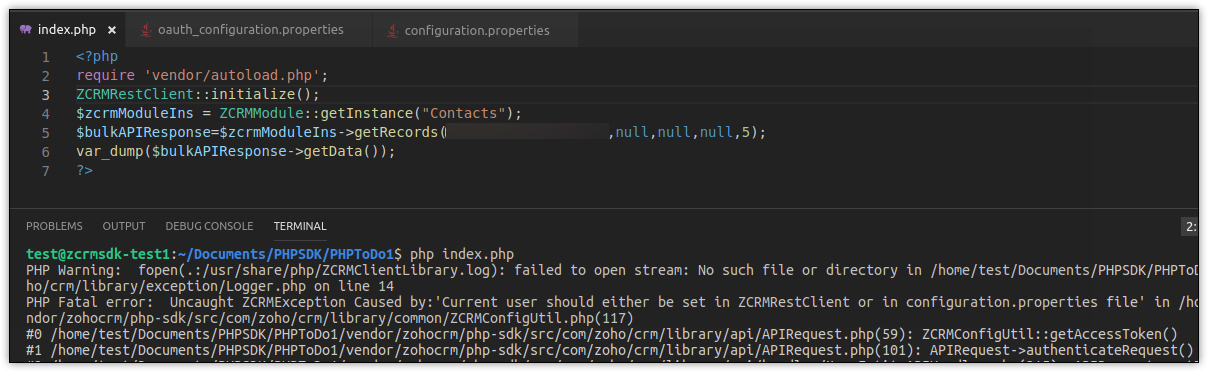Switch to the oauth_configuration.properties tab
The height and width of the screenshot is (372, 1208).
[x=245, y=30]
